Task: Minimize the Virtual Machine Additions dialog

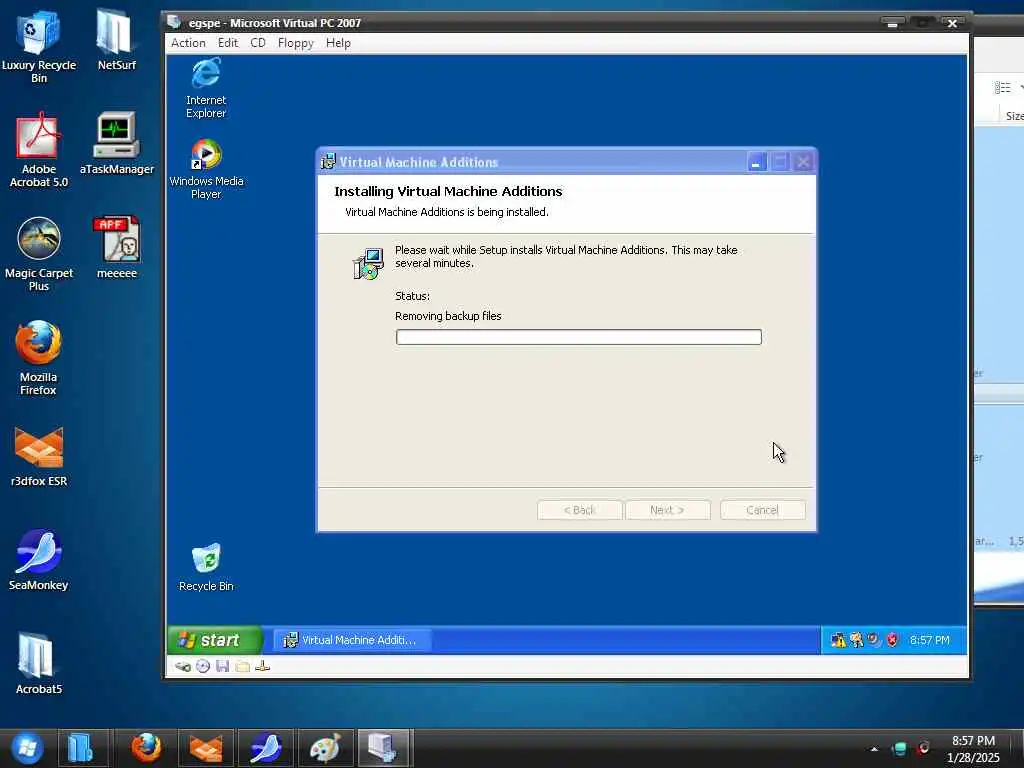Action: [x=756, y=162]
